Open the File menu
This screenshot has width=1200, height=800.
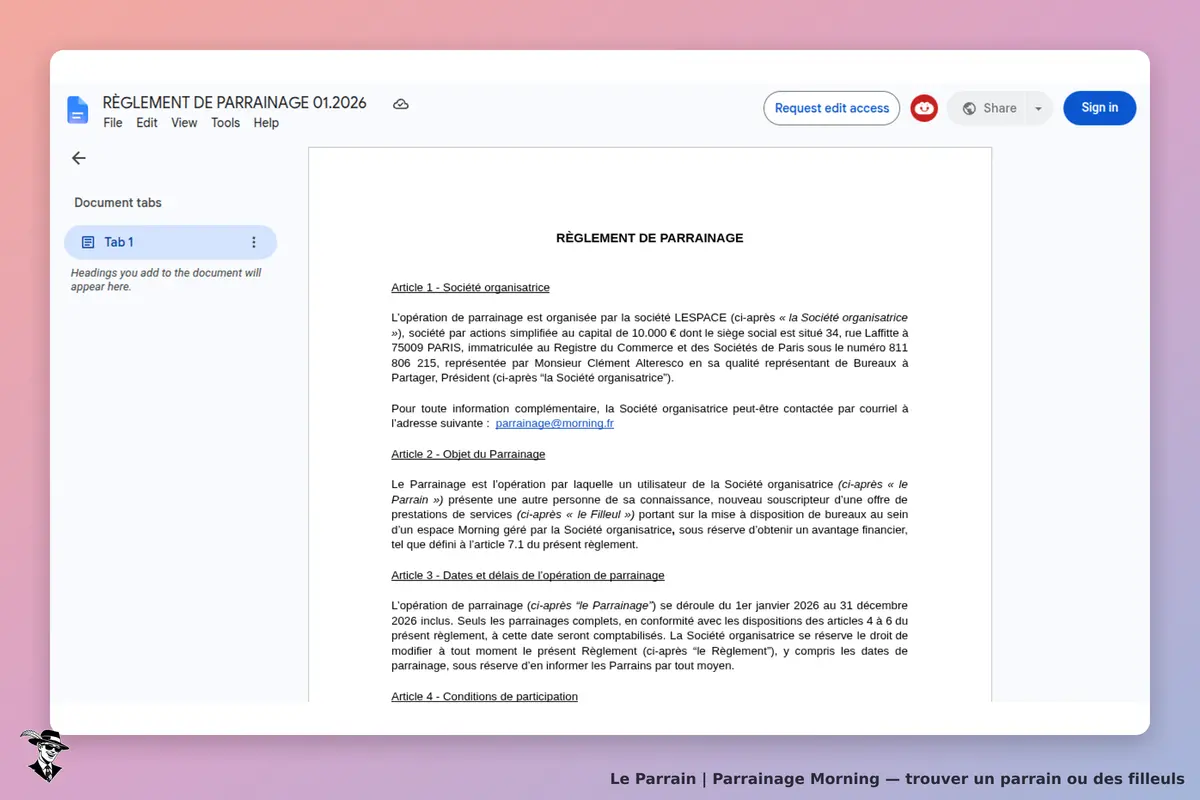(x=113, y=123)
